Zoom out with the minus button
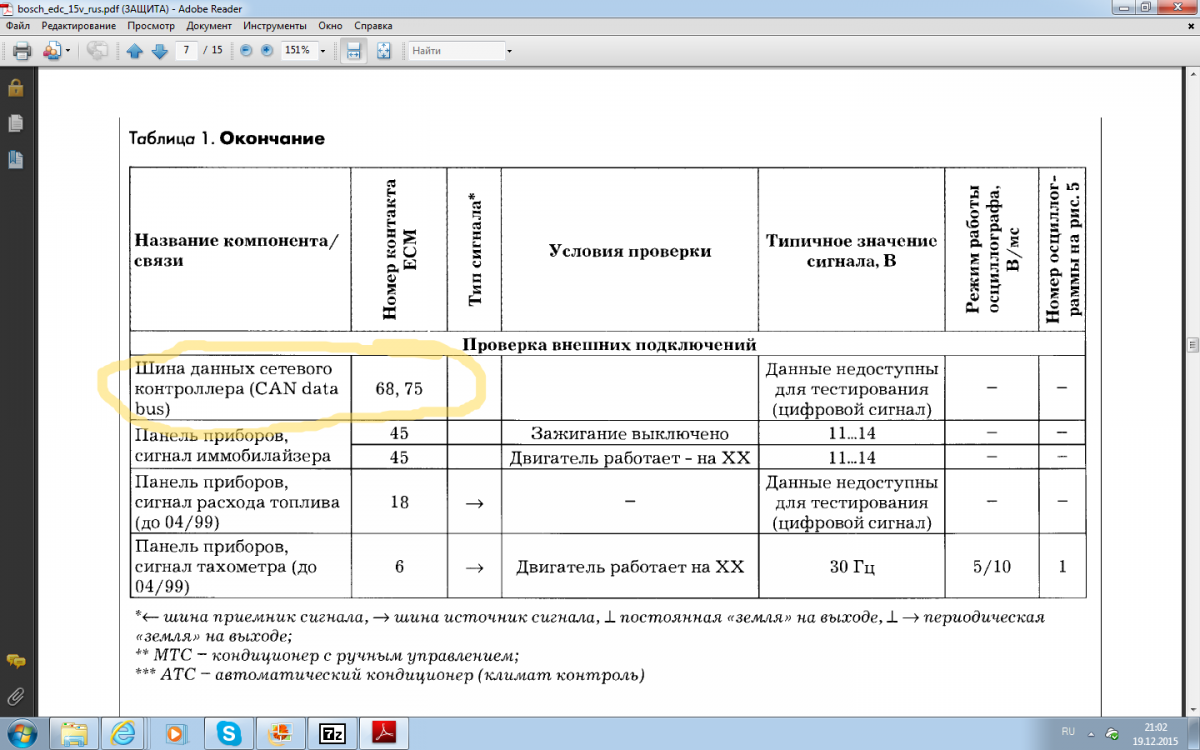 click(247, 50)
